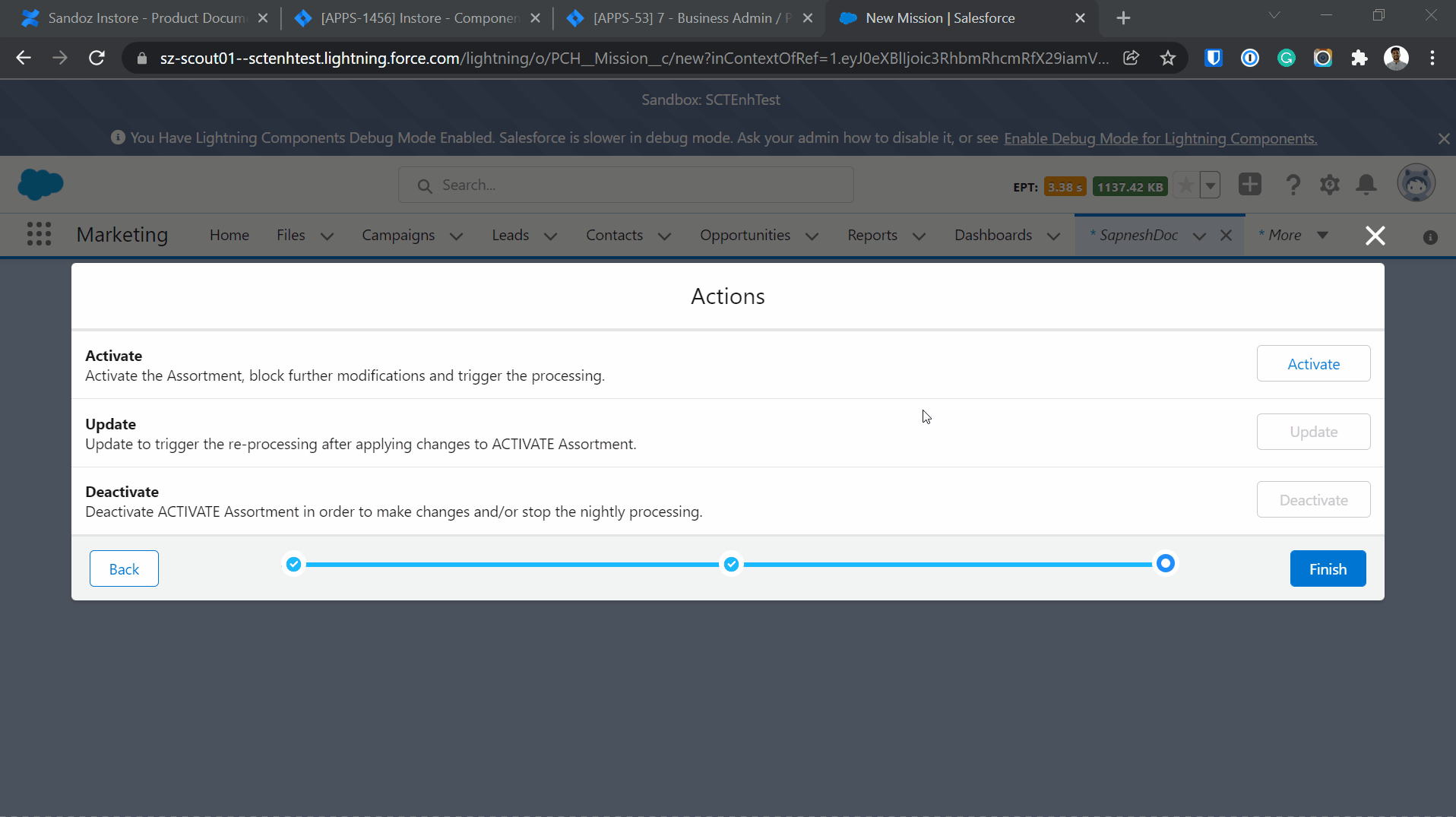Screen dimensions: 1456x817
Task: Expand the Campaigns tab dropdown chevron
Action: click(x=457, y=236)
